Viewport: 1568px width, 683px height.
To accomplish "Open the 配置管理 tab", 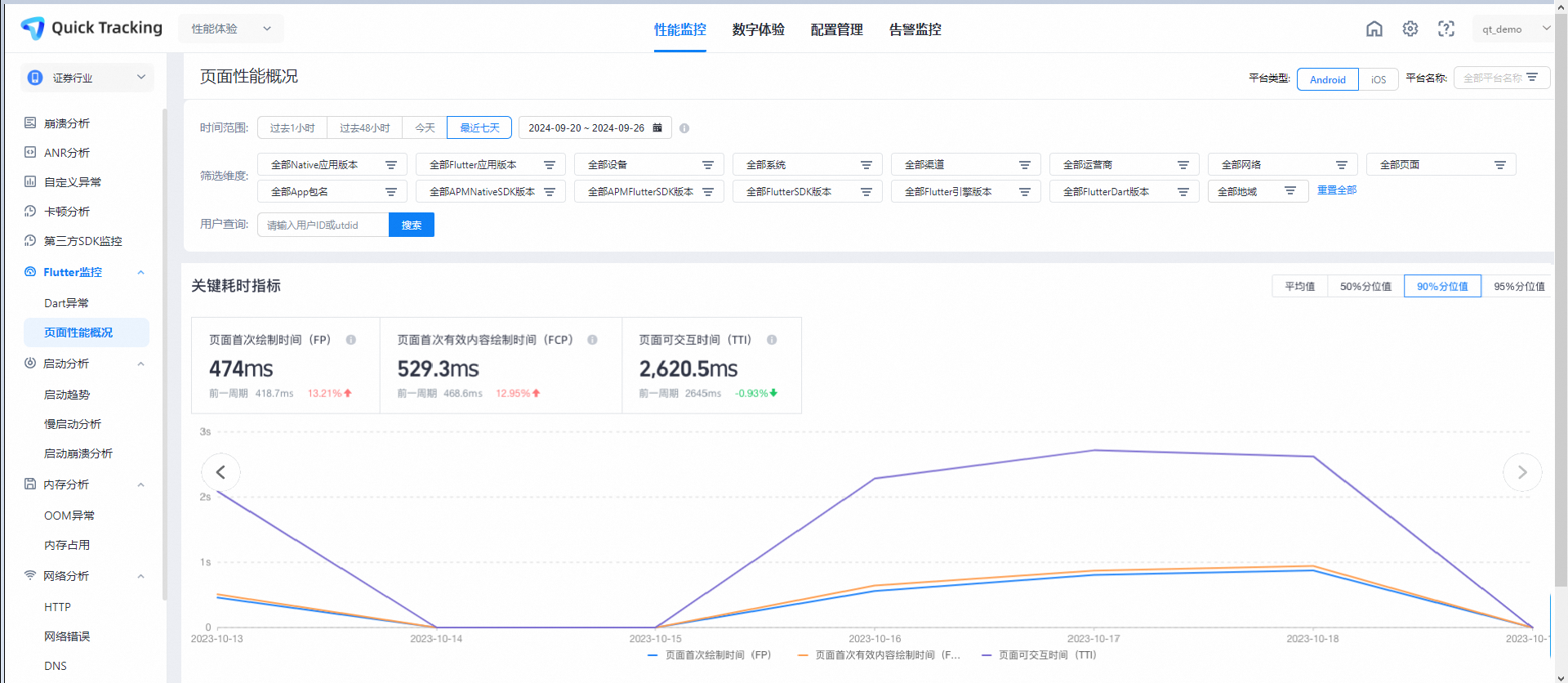I will (836, 29).
